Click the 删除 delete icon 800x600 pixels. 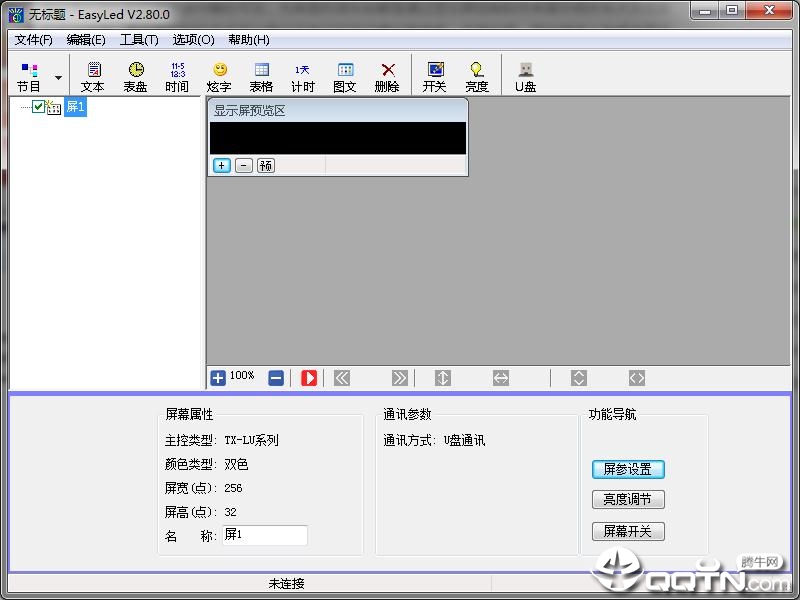(387, 77)
